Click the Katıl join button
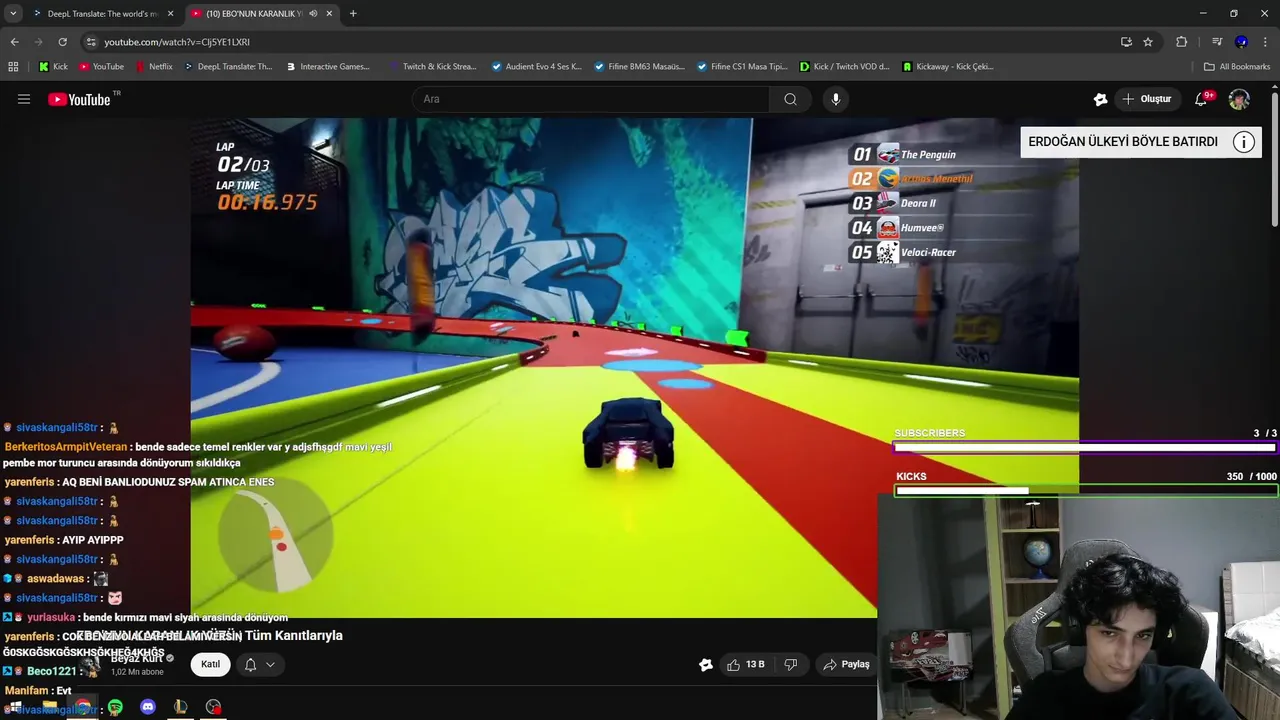This screenshot has height=720, width=1280. (x=210, y=664)
